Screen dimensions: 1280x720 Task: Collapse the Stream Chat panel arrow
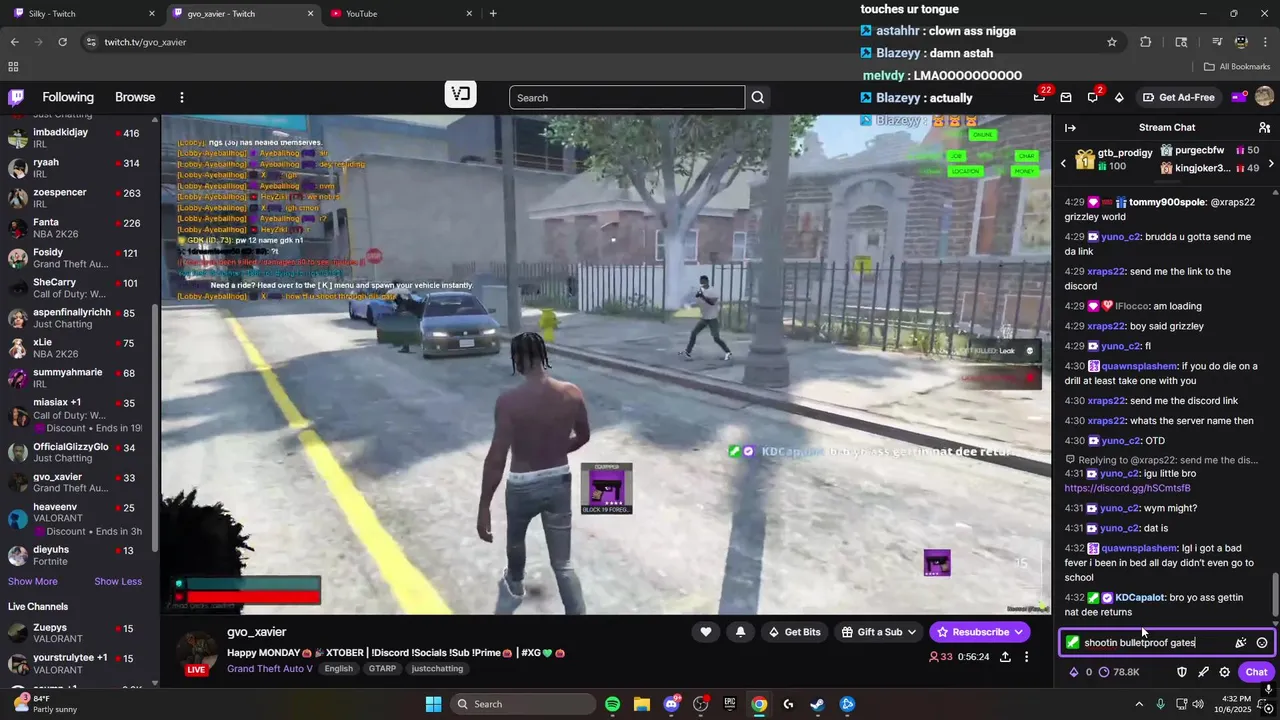[x=1070, y=127]
